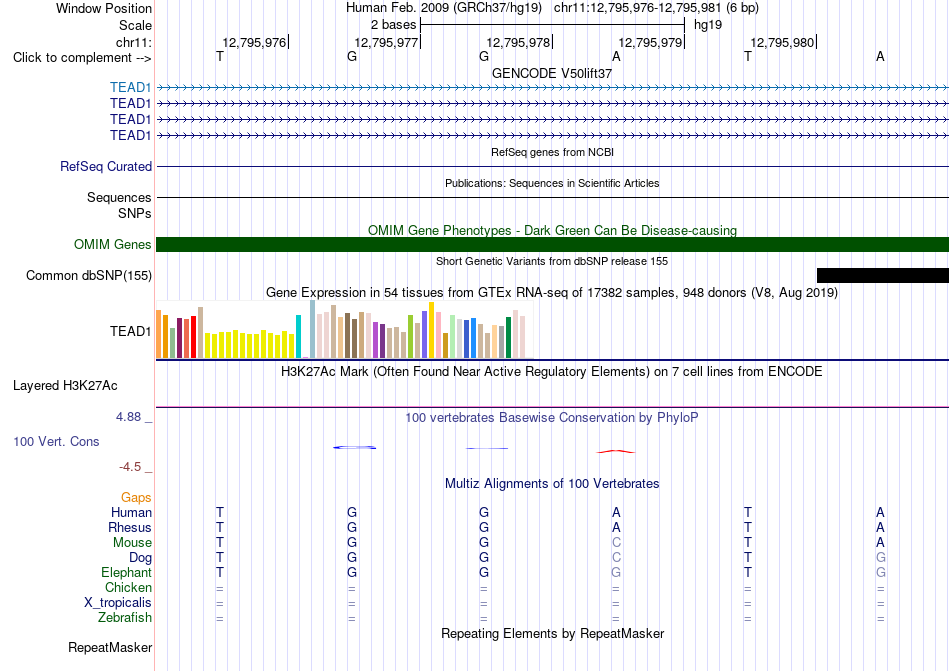The image size is (950, 671).
Task: Click the hg19 label beside scale bar
Action: [x=708, y=25]
